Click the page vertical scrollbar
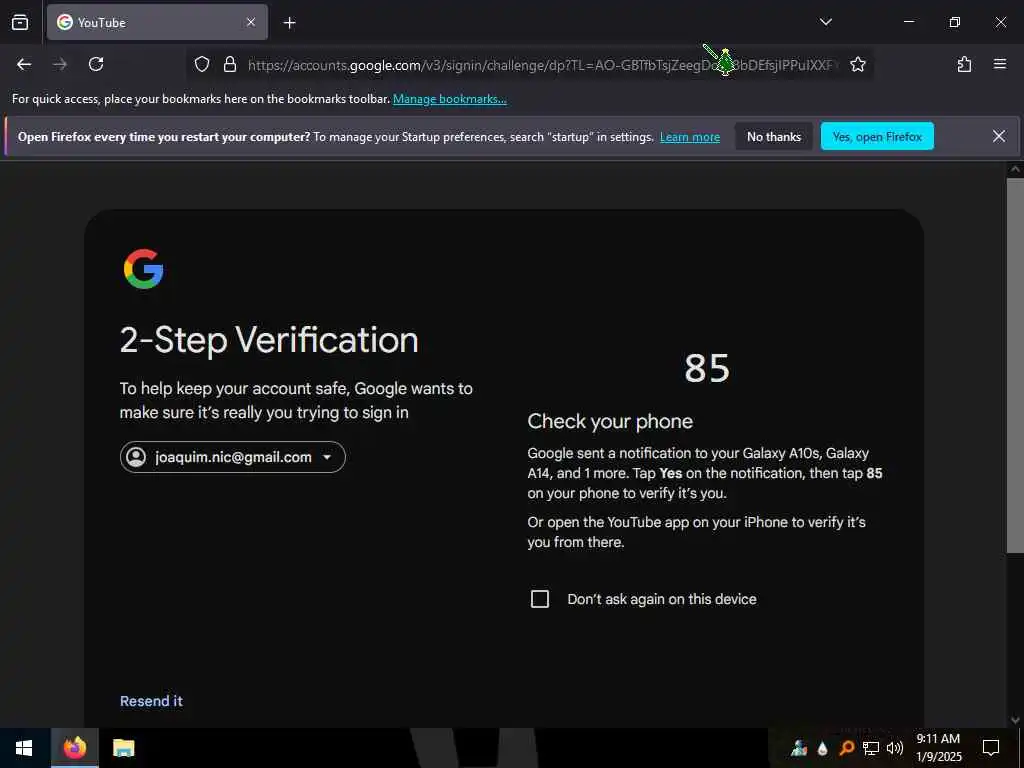This screenshot has width=1024, height=768. point(1015,366)
